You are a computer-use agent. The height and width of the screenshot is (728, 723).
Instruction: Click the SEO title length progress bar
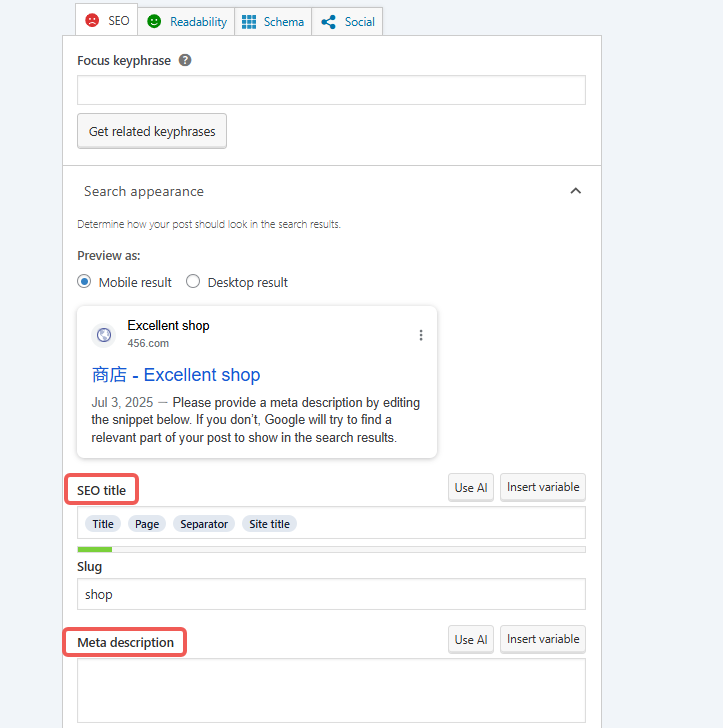[331, 549]
